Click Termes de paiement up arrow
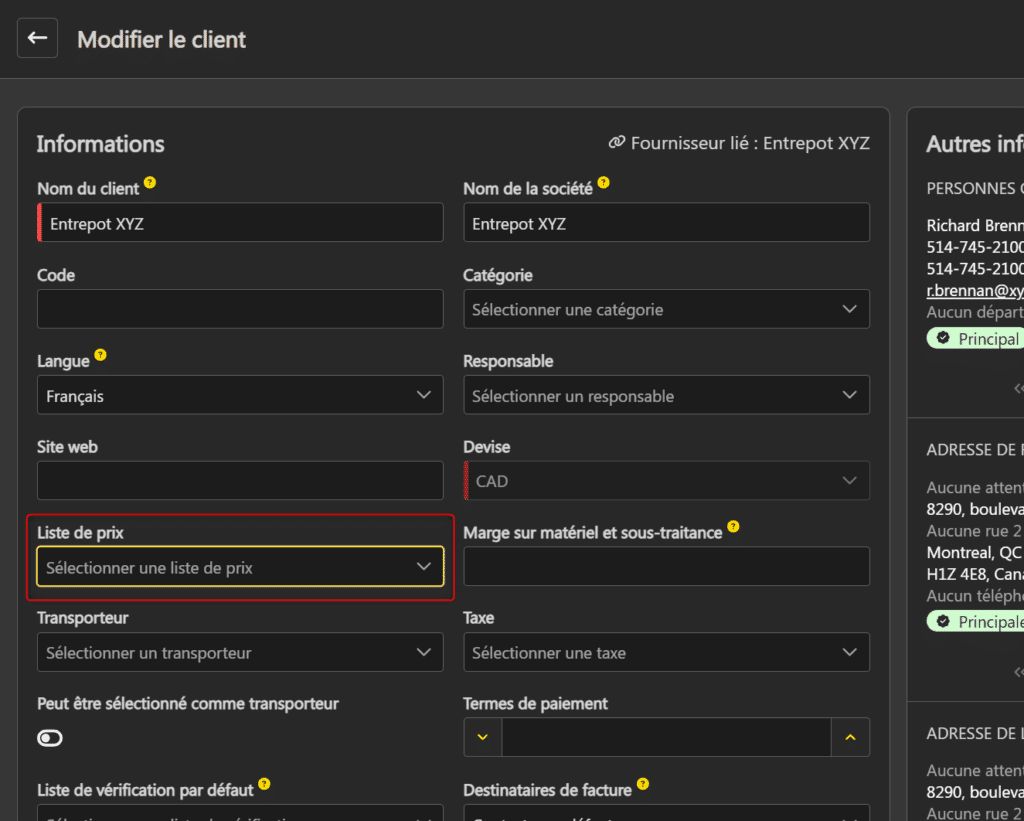Image resolution: width=1024 pixels, height=821 pixels. coord(850,737)
